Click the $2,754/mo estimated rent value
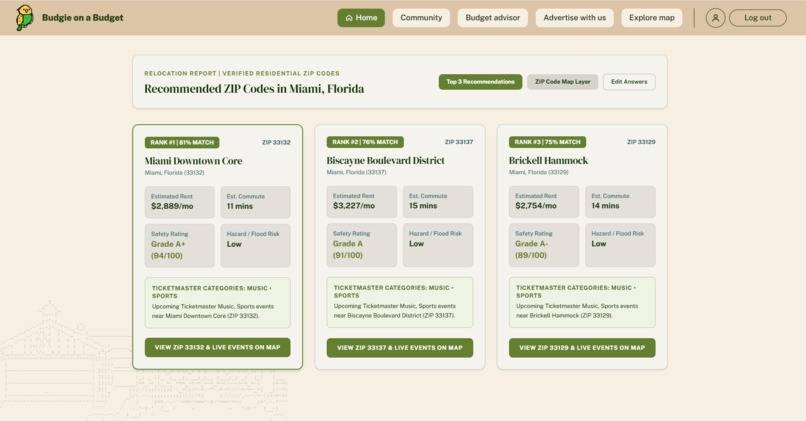Screen dimensions: 806x421 536,206
